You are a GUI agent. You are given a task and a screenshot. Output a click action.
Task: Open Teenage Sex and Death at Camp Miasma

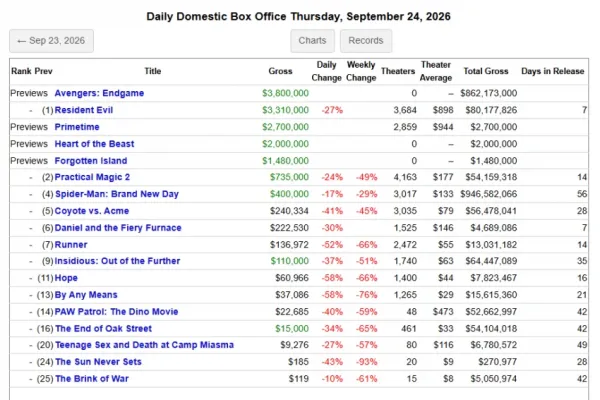coord(144,345)
